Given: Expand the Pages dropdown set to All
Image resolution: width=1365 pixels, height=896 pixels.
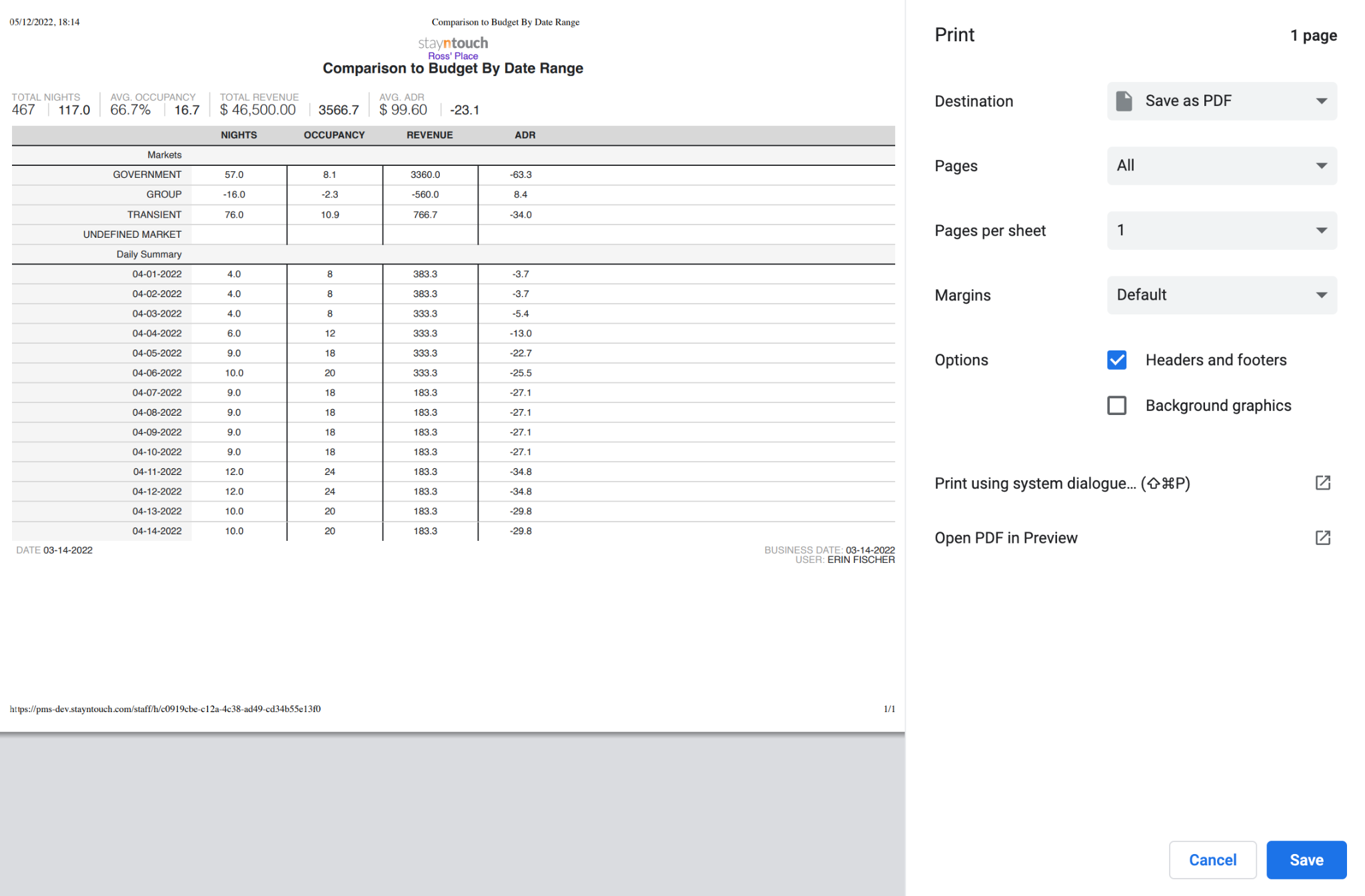Looking at the screenshot, I should coord(1221,166).
